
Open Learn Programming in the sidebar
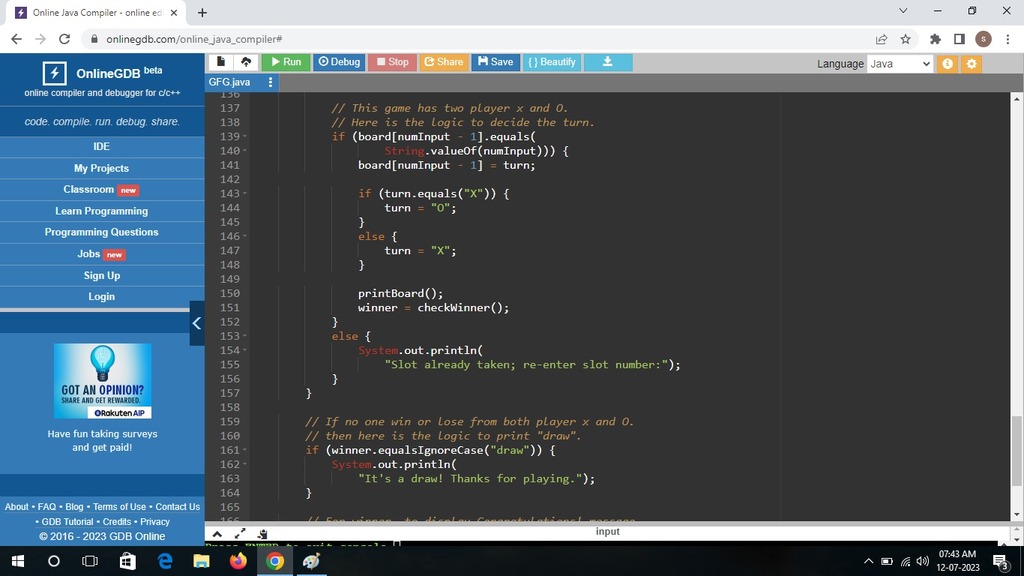click(101, 211)
